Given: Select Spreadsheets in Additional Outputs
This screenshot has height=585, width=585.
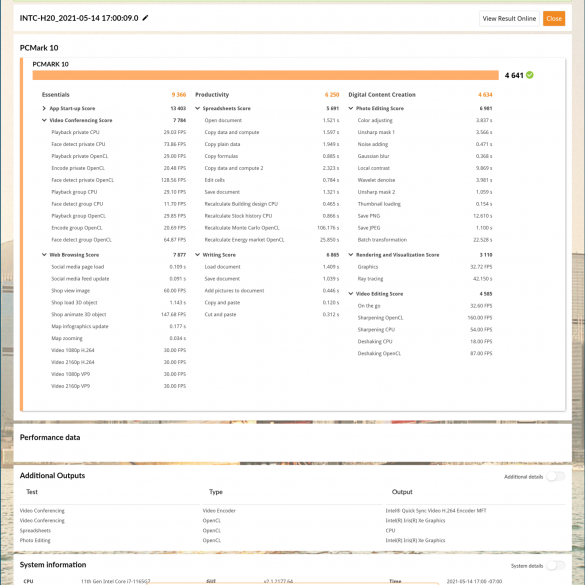Looking at the screenshot, I should pyautogui.click(x=35, y=531).
